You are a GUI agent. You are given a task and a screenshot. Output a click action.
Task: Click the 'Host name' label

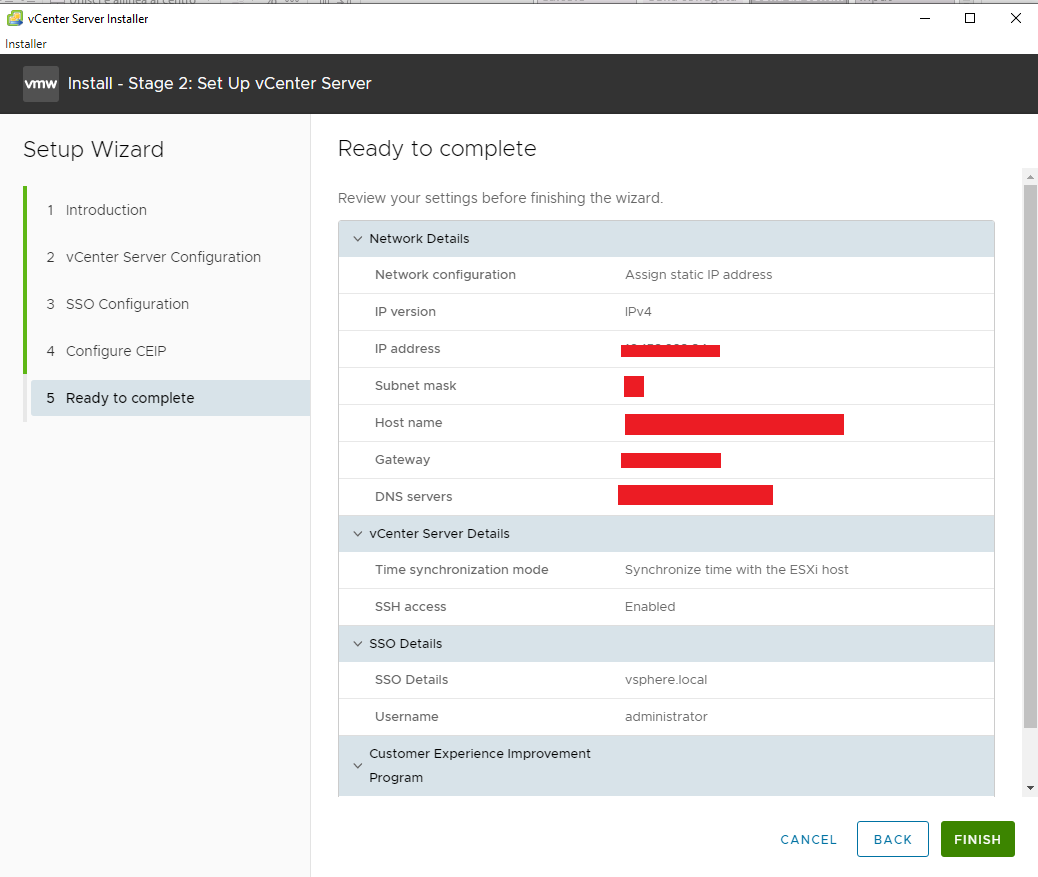(408, 423)
